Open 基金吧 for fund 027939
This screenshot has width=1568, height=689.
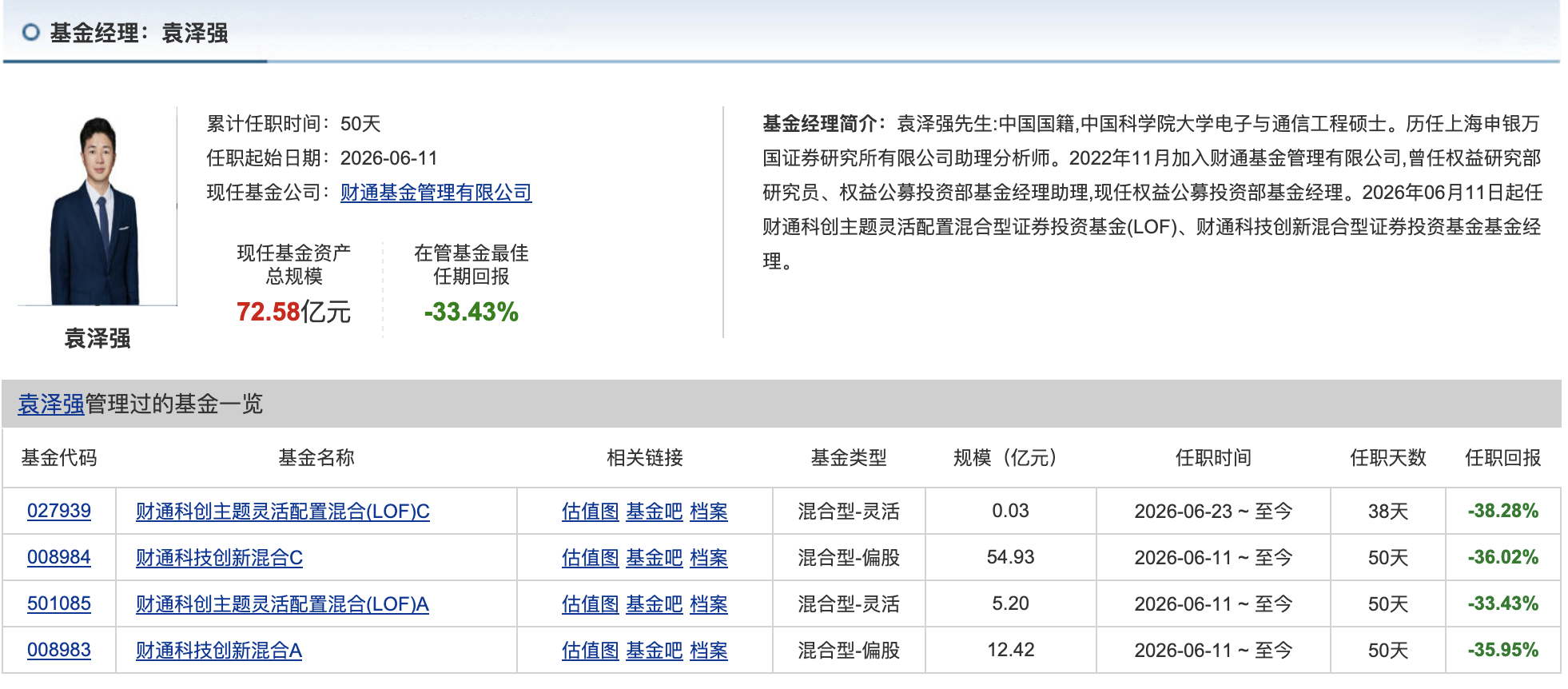(655, 512)
